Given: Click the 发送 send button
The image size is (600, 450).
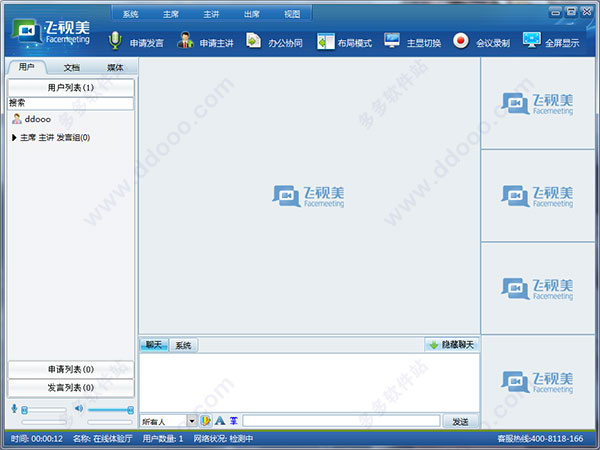Looking at the screenshot, I should click(x=460, y=421).
